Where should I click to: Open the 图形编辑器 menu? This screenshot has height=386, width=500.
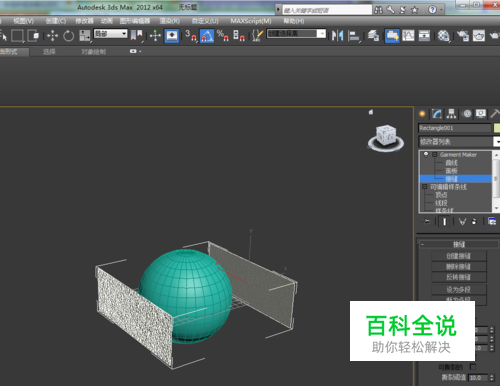pos(135,21)
